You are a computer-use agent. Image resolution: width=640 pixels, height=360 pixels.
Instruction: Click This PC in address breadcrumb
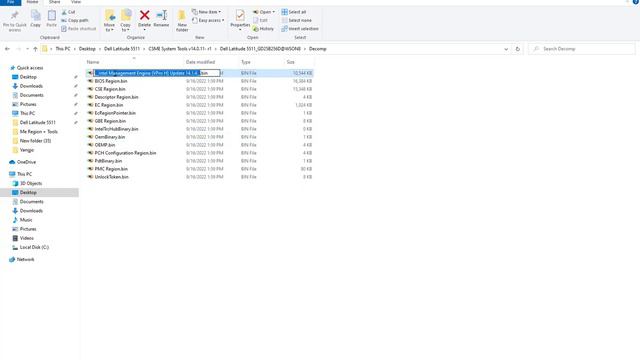tap(63, 49)
